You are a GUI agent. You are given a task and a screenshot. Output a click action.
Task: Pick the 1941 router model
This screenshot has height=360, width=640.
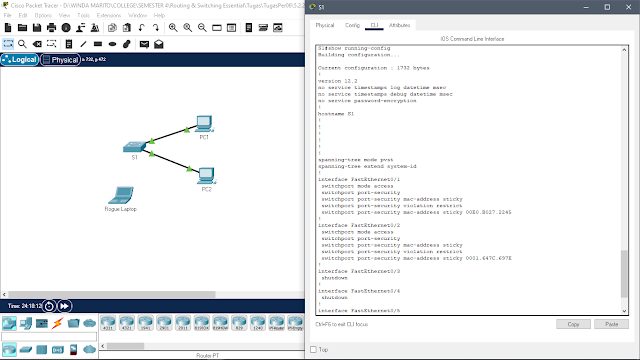click(146, 323)
